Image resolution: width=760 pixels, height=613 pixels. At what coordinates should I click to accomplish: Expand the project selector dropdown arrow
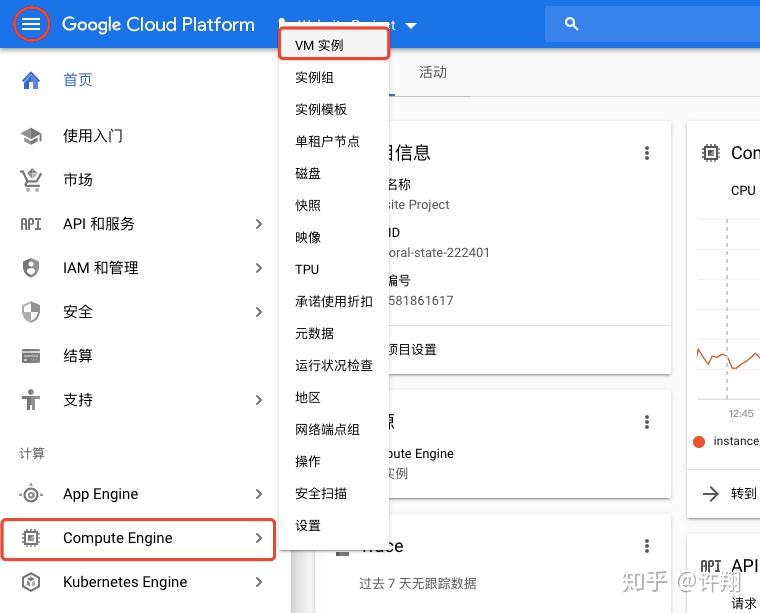click(x=411, y=25)
